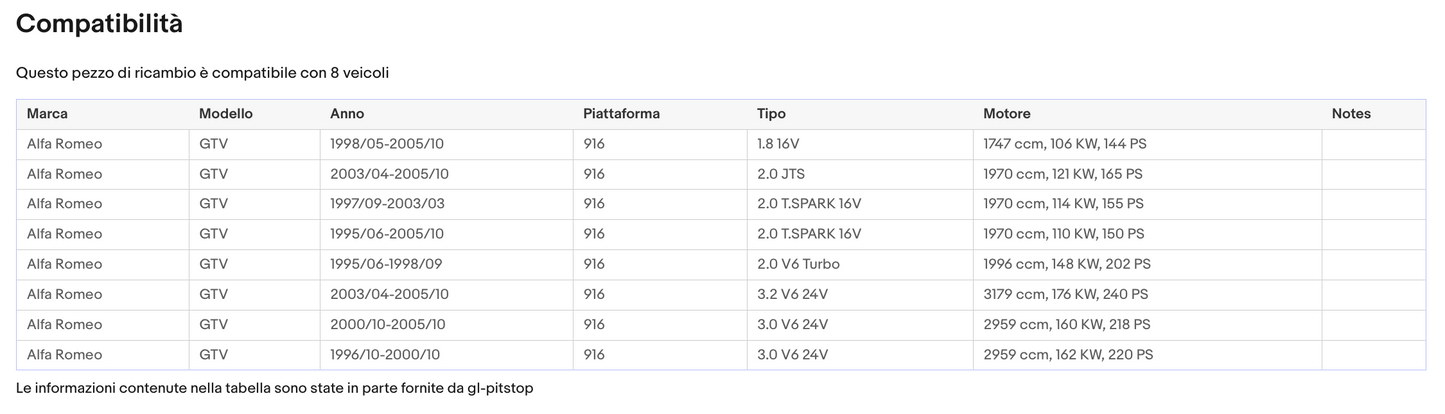1445x414 pixels.
Task: Click the 3179 ccm, 176 KW engine cell
Action: click(x=1065, y=294)
